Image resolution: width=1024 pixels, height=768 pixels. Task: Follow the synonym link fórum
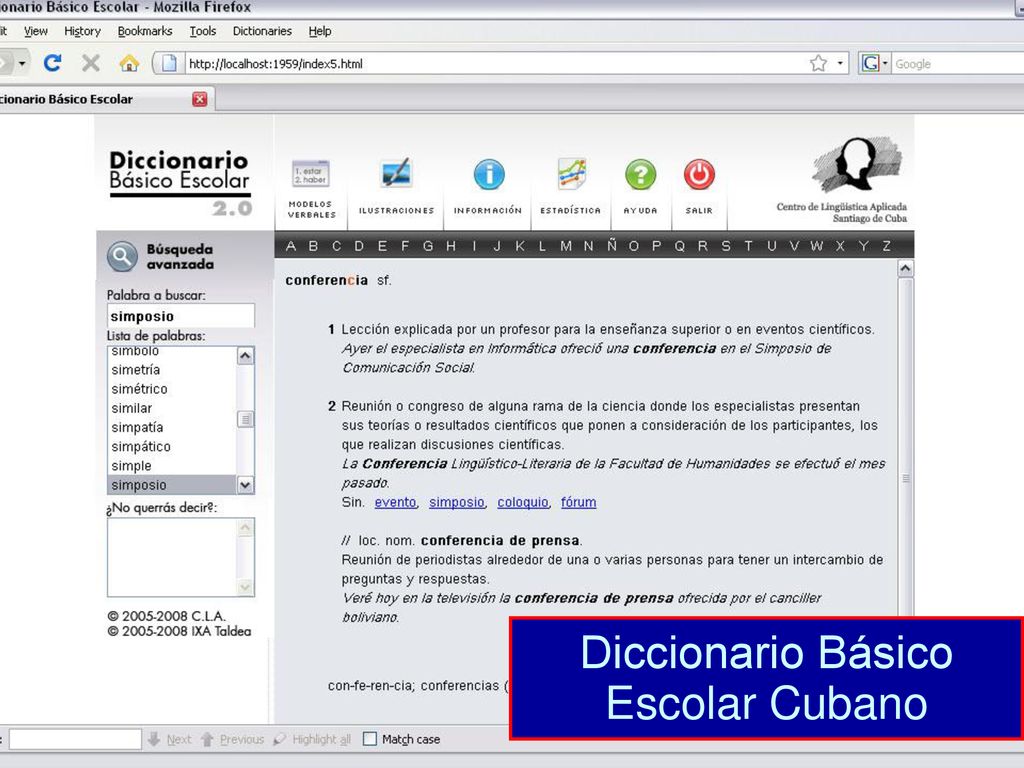click(579, 502)
